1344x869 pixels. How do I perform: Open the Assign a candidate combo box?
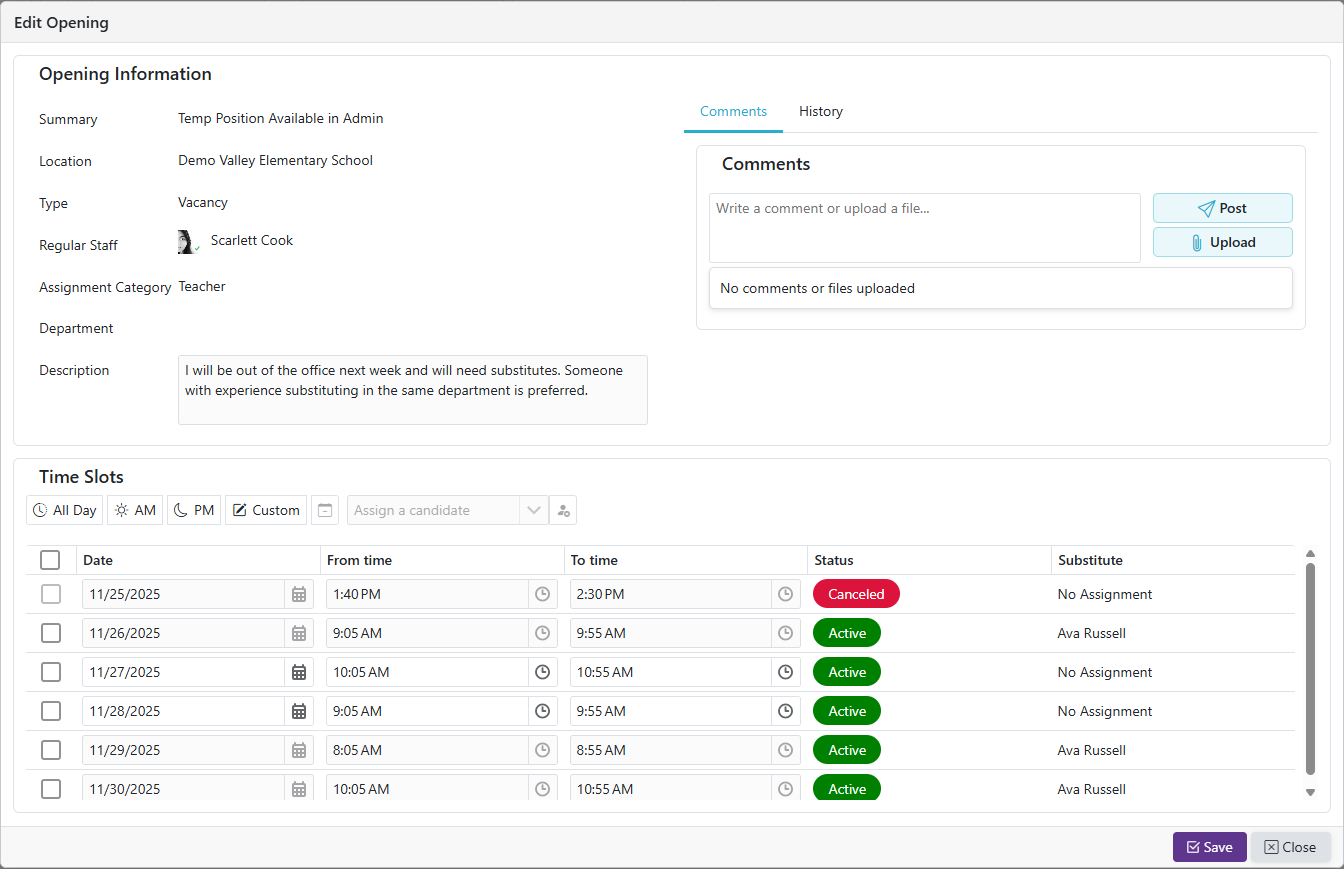coord(434,510)
